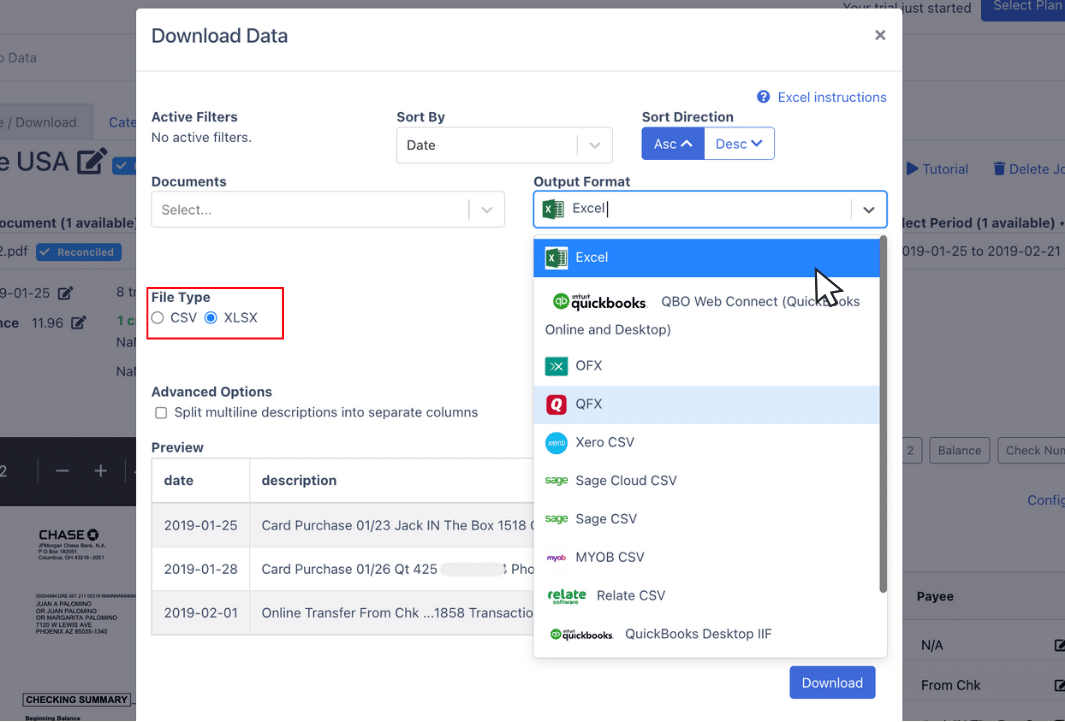
Task: Click the Check Num button in background
Action: click(x=1032, y=450)
